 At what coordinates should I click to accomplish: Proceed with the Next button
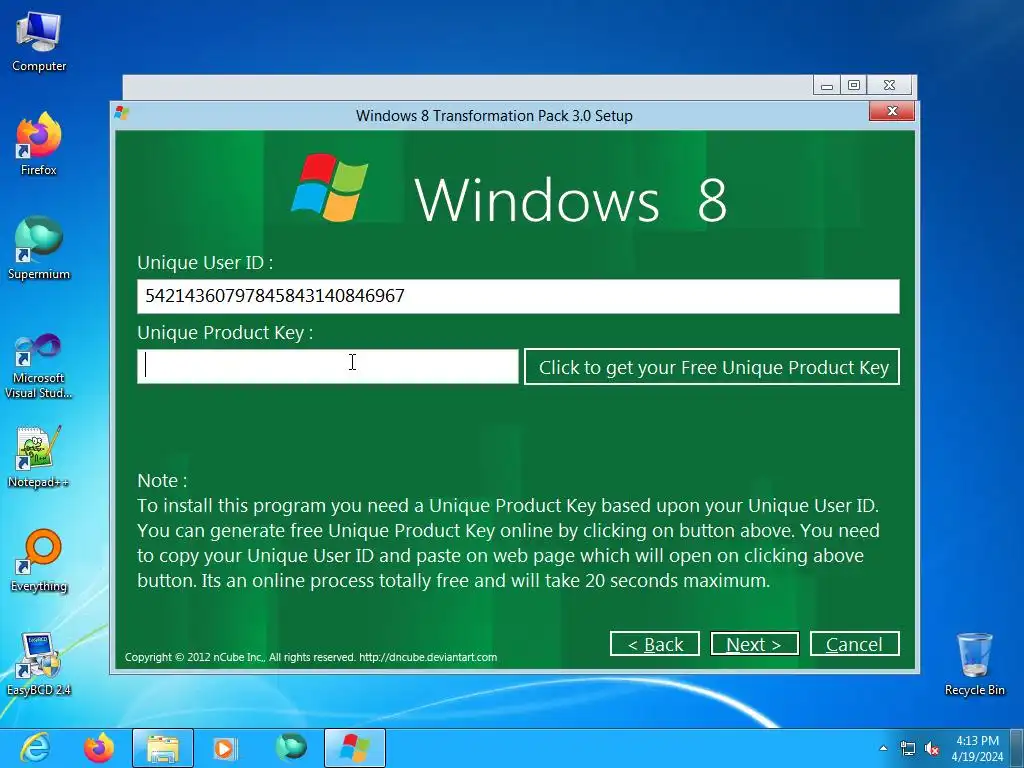754,644
